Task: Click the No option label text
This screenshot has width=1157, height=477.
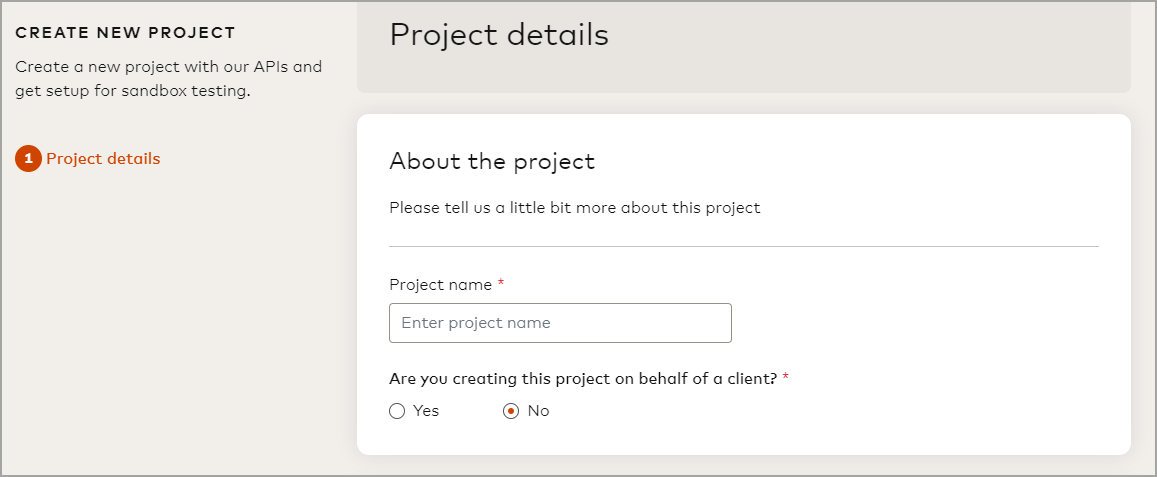Action: pyautogui.click(x=538, y=411)
